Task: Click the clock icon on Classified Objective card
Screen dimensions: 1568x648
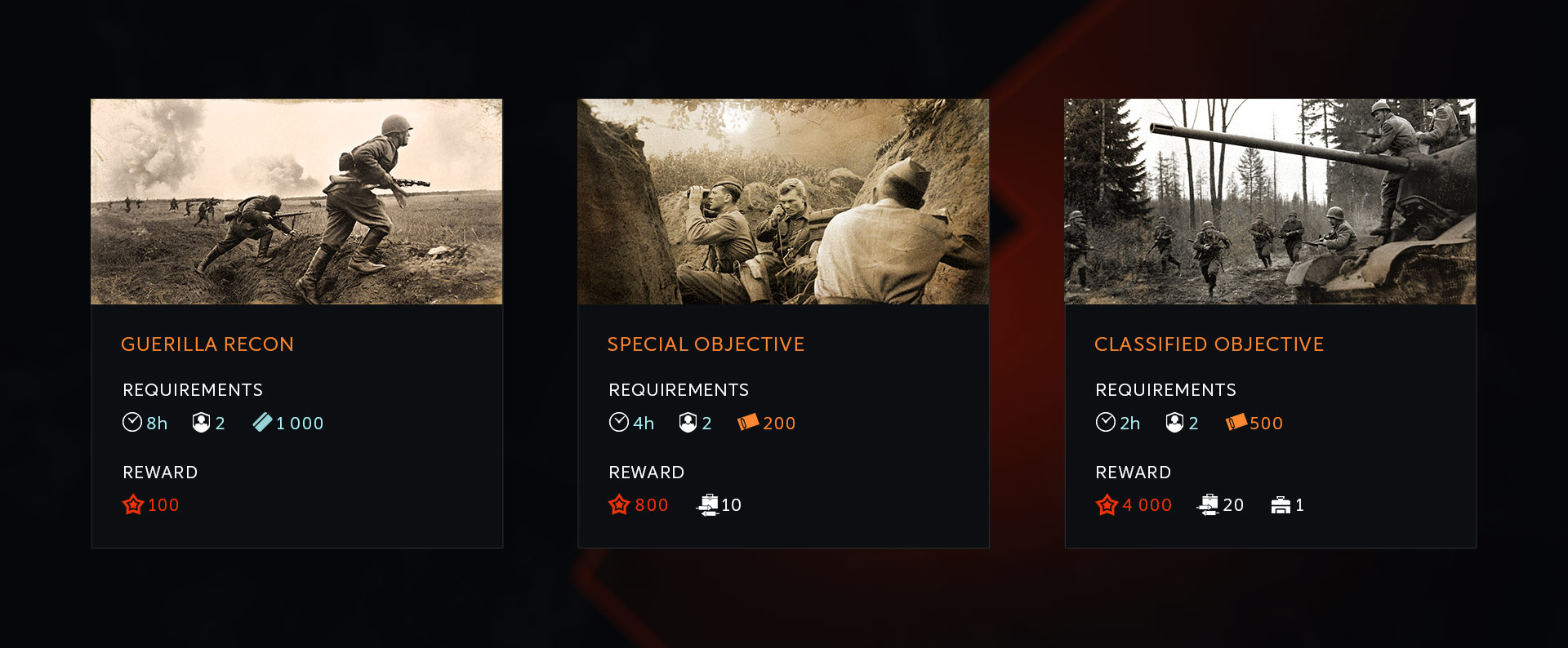Action: pyautogui.click(x=1106, y=422)
